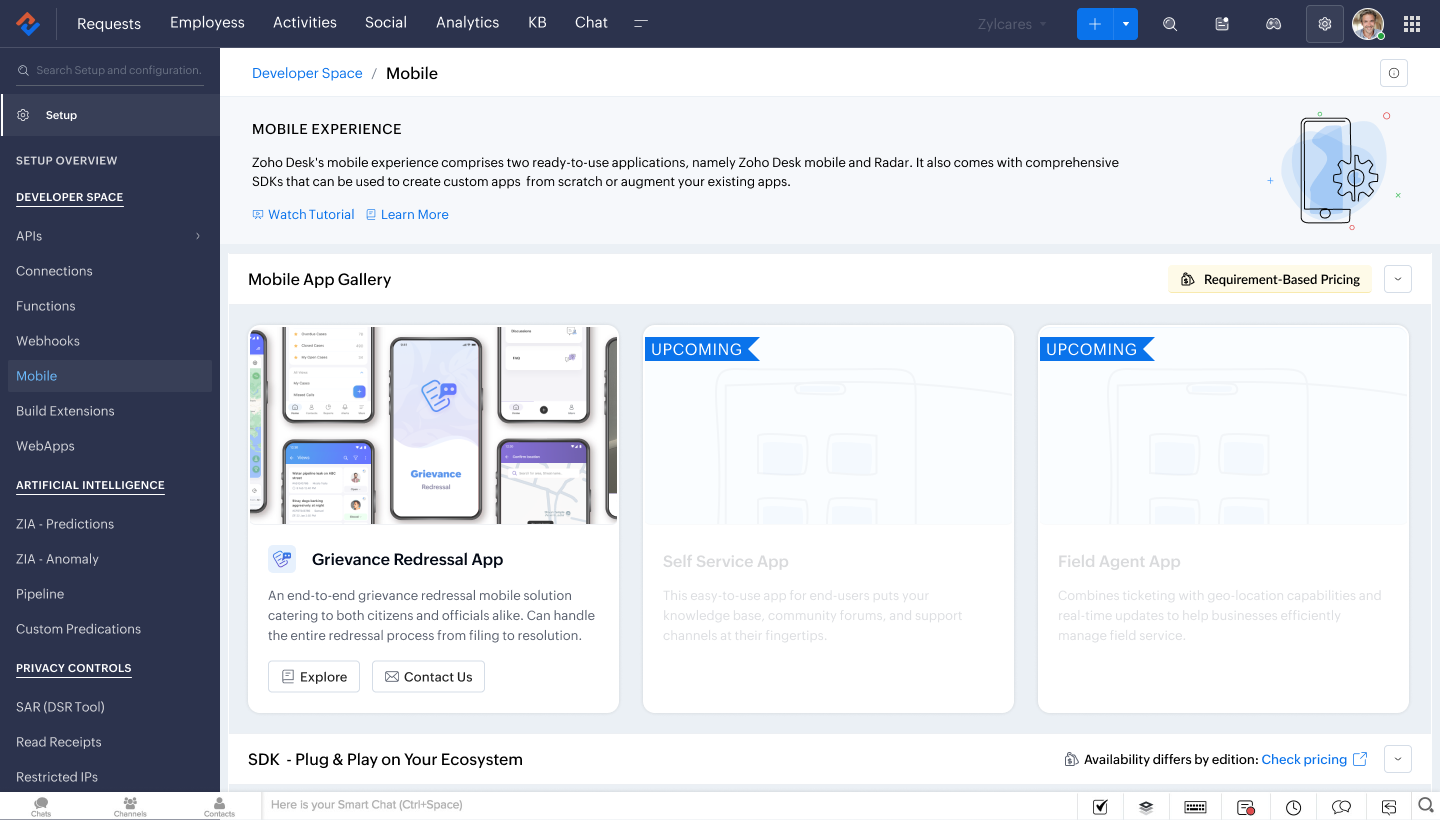Open the chat bubbles icon in bottom bar
Image resolution: width=1440 pixels, height=820 pixels.
[x=1342, y=807]
